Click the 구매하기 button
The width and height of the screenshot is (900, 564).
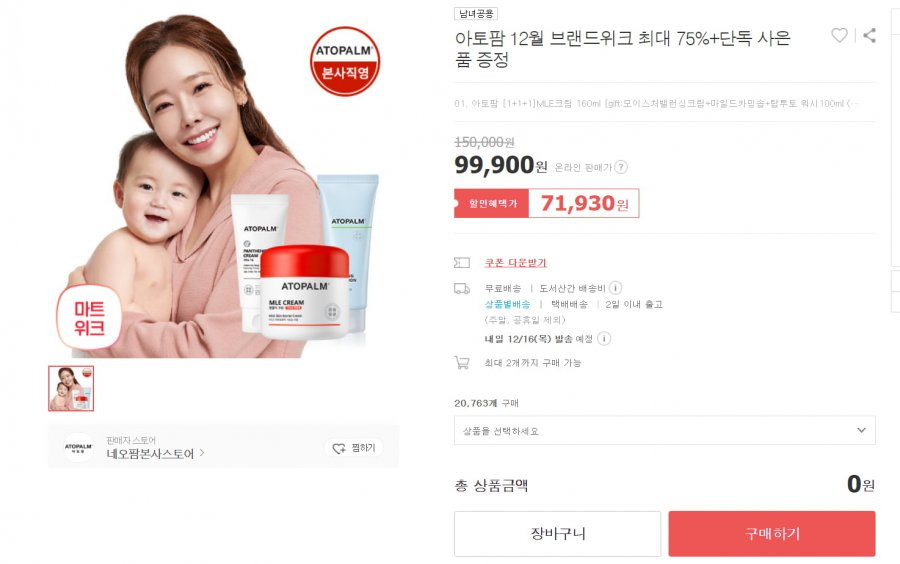(772, 534)
